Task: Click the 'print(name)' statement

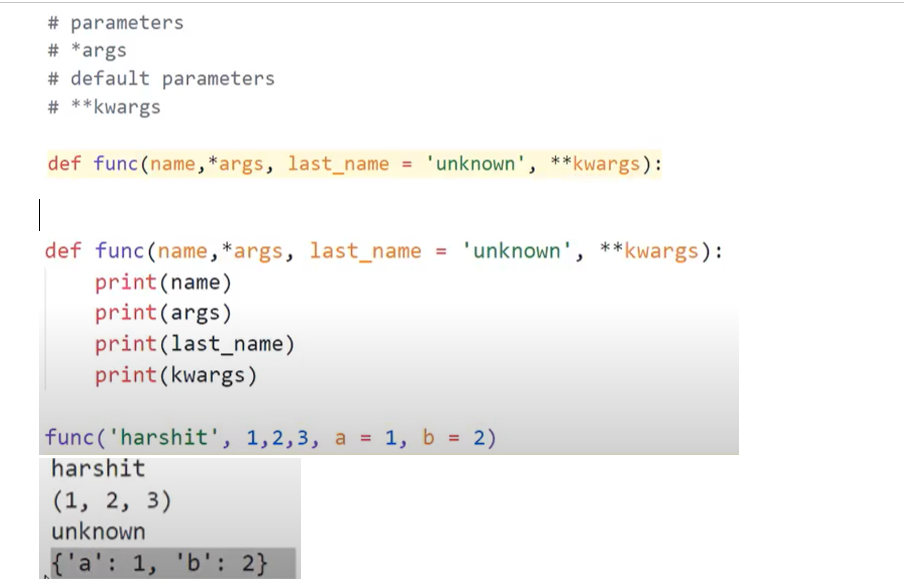Action: 163,282
